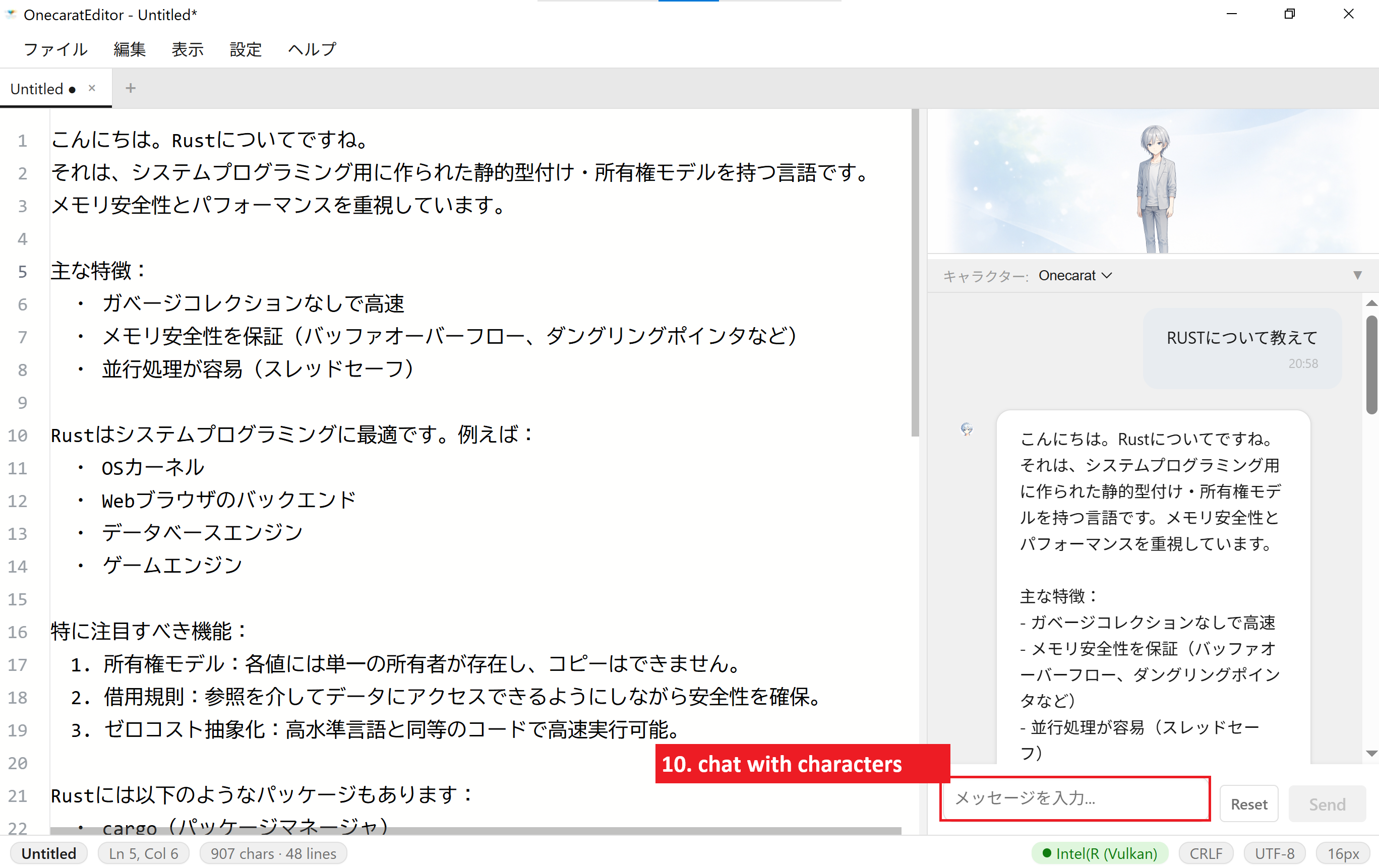
Task: Collapse the character panel with the chevron
Action: point(1108,275)
